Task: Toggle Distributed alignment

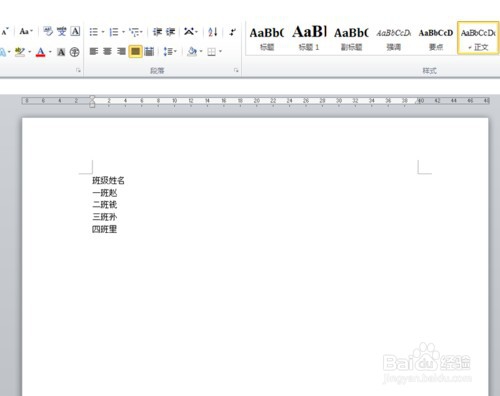Action: (149, 52)
